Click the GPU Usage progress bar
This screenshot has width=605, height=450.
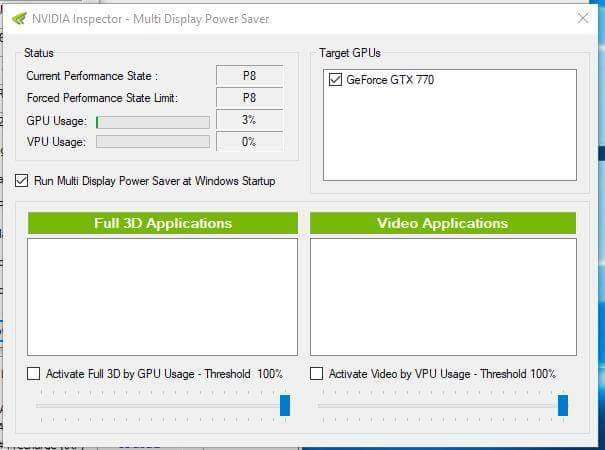tap(153, 122)
